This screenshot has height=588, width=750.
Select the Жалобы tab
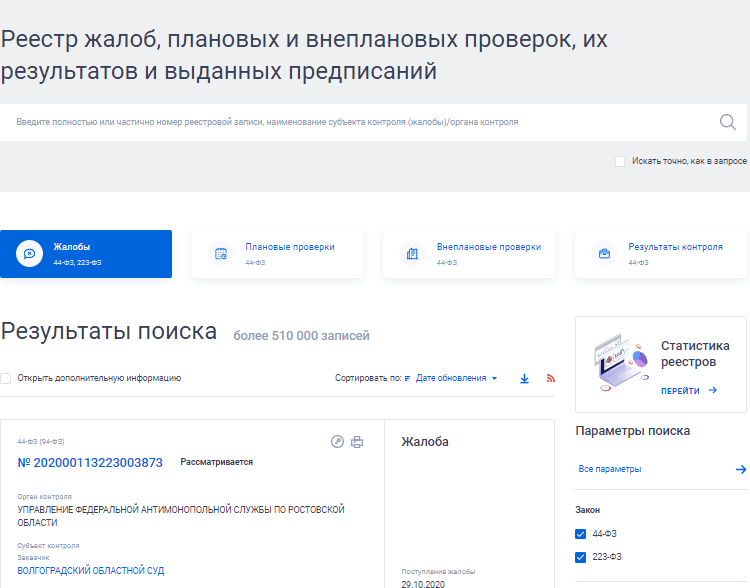[x=86, y=254]
